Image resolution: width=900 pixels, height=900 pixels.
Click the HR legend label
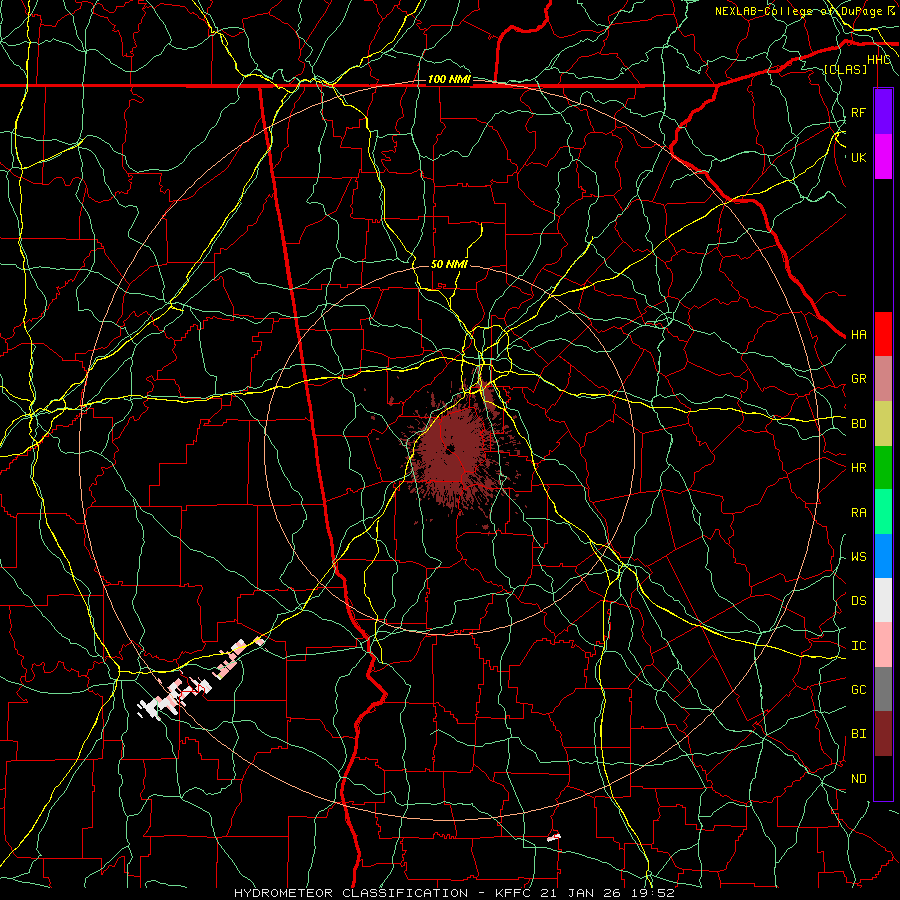pyautogui.click(x=858, y=468)
